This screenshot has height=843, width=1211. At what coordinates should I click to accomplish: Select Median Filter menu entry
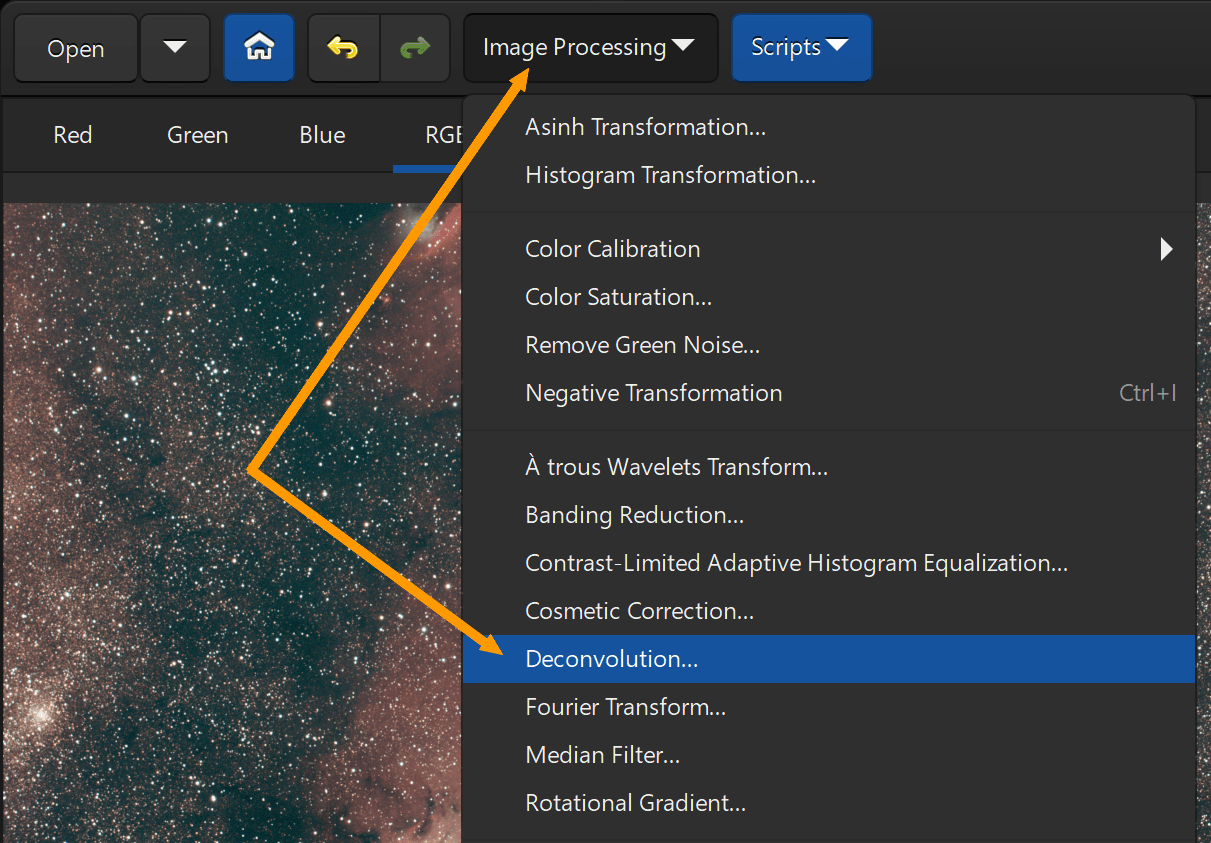(x=602, y=755)
